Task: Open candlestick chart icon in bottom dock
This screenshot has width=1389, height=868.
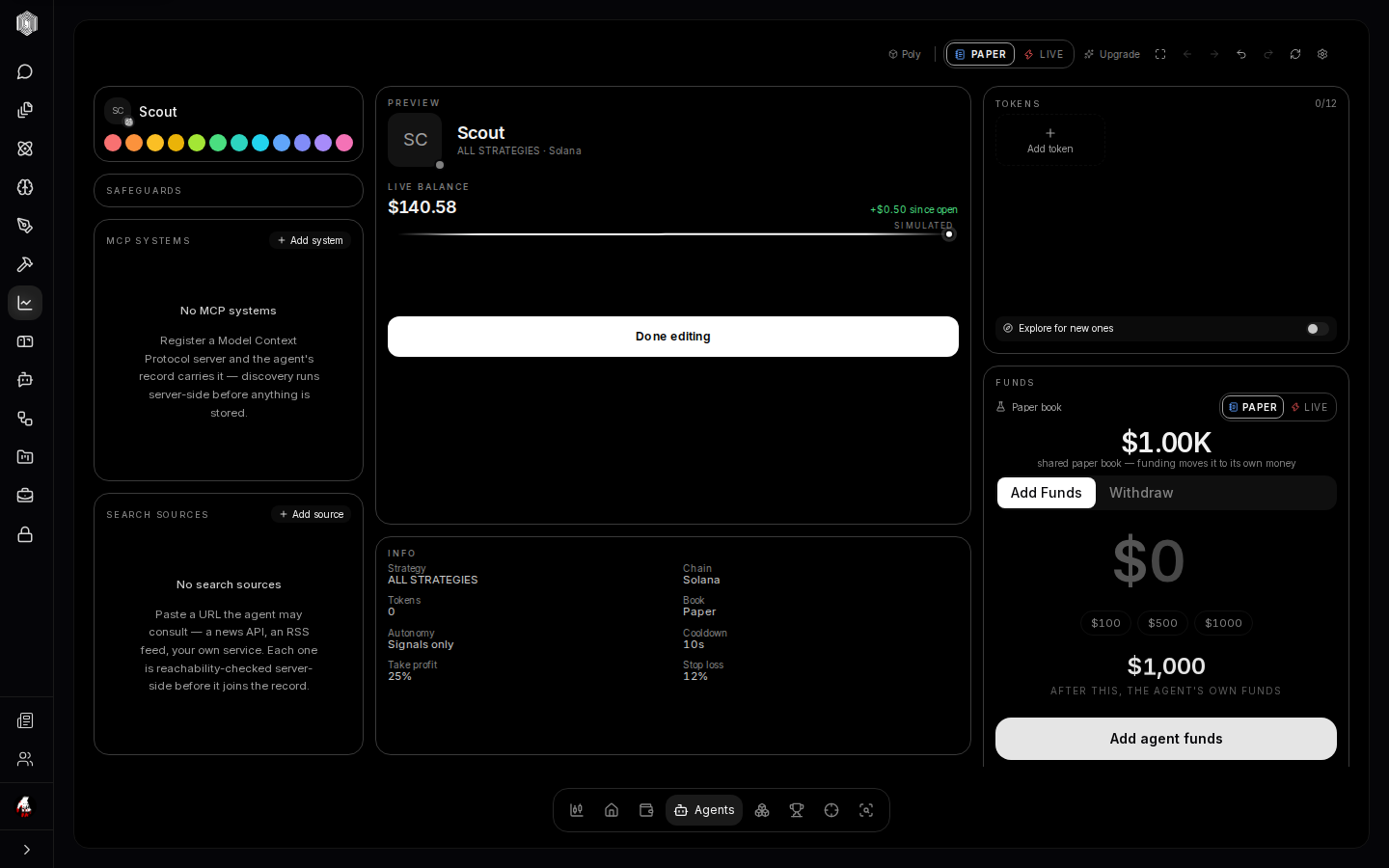Action: (577, 810)
